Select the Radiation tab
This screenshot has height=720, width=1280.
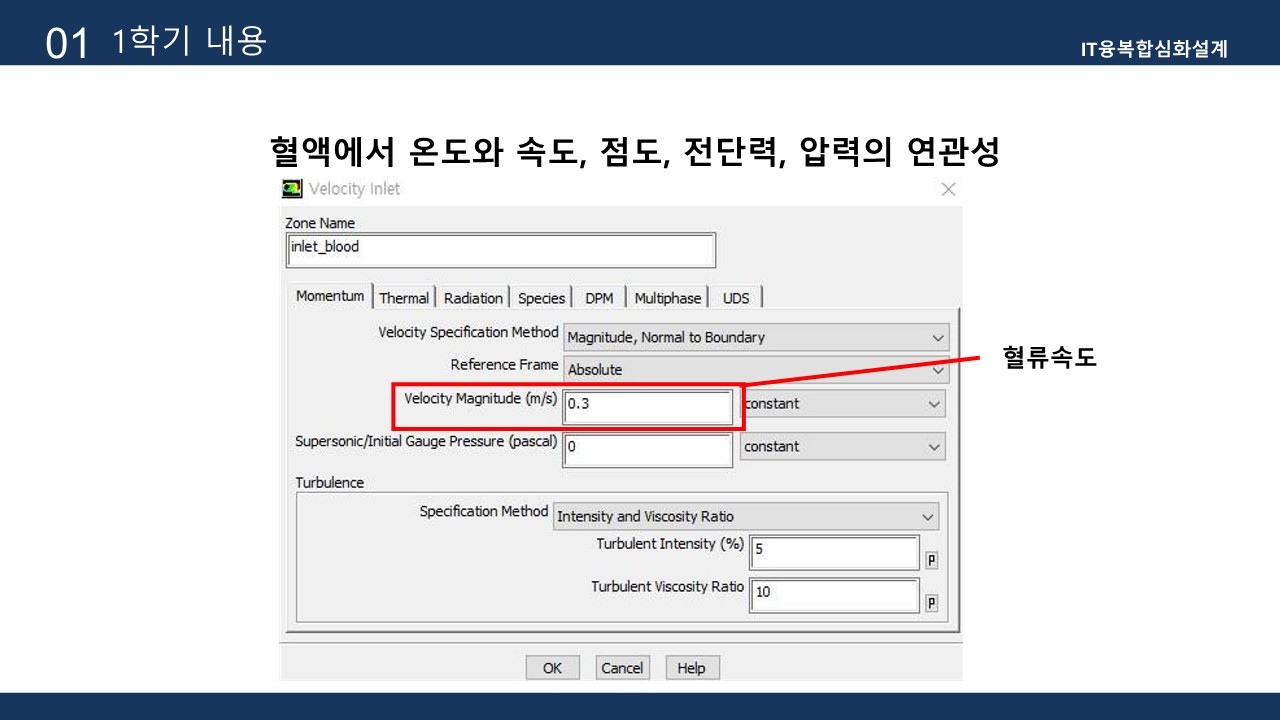click(473, 298)
